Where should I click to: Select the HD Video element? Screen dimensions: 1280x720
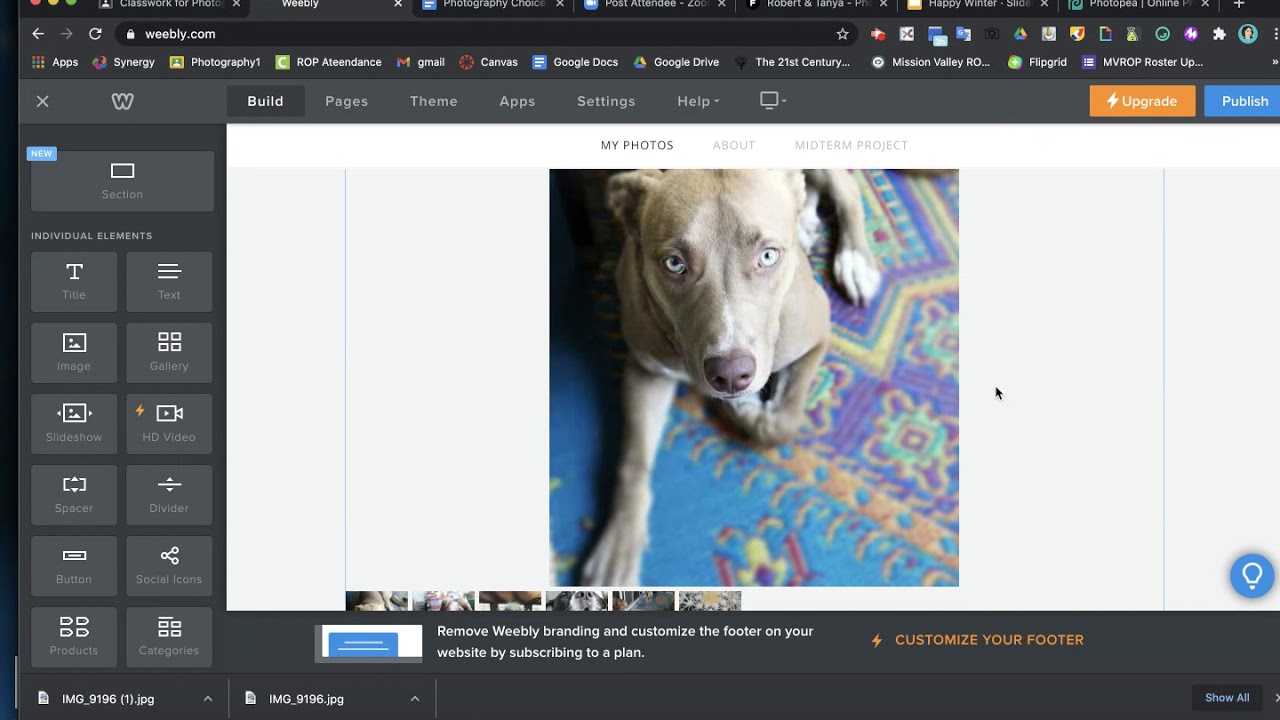pos(169,423)
